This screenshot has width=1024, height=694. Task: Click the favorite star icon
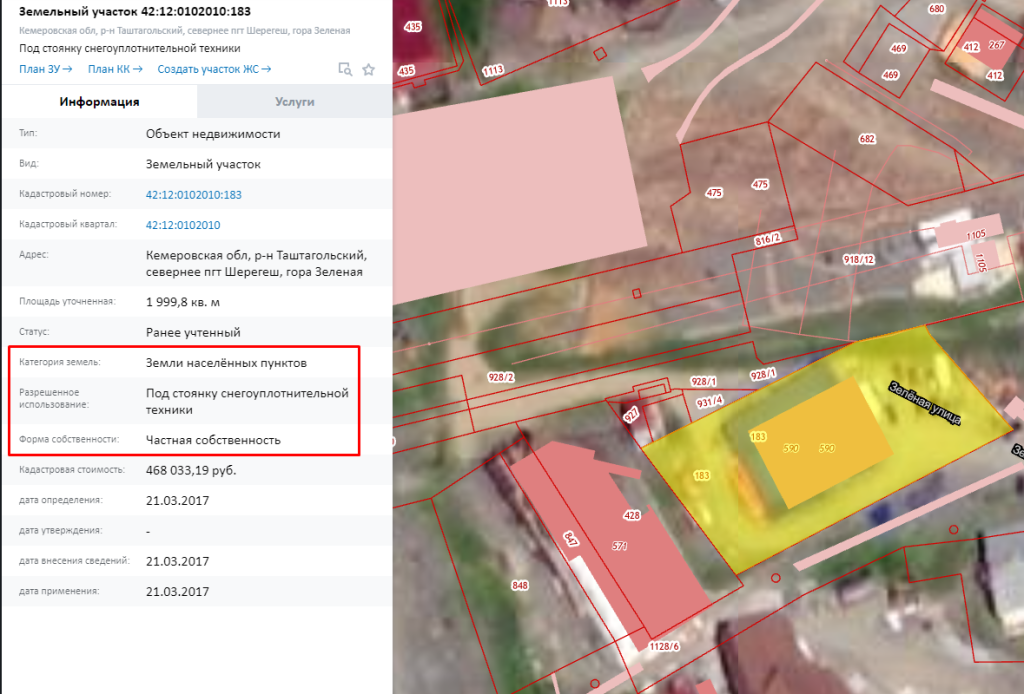pyautogui.click(x=368, y=69)
